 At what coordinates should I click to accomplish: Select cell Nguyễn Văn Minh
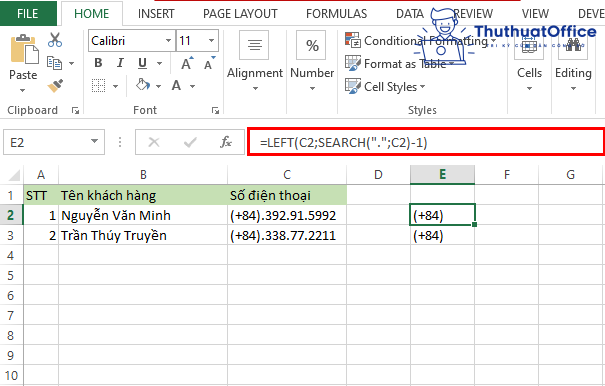(x=143, y=215)
